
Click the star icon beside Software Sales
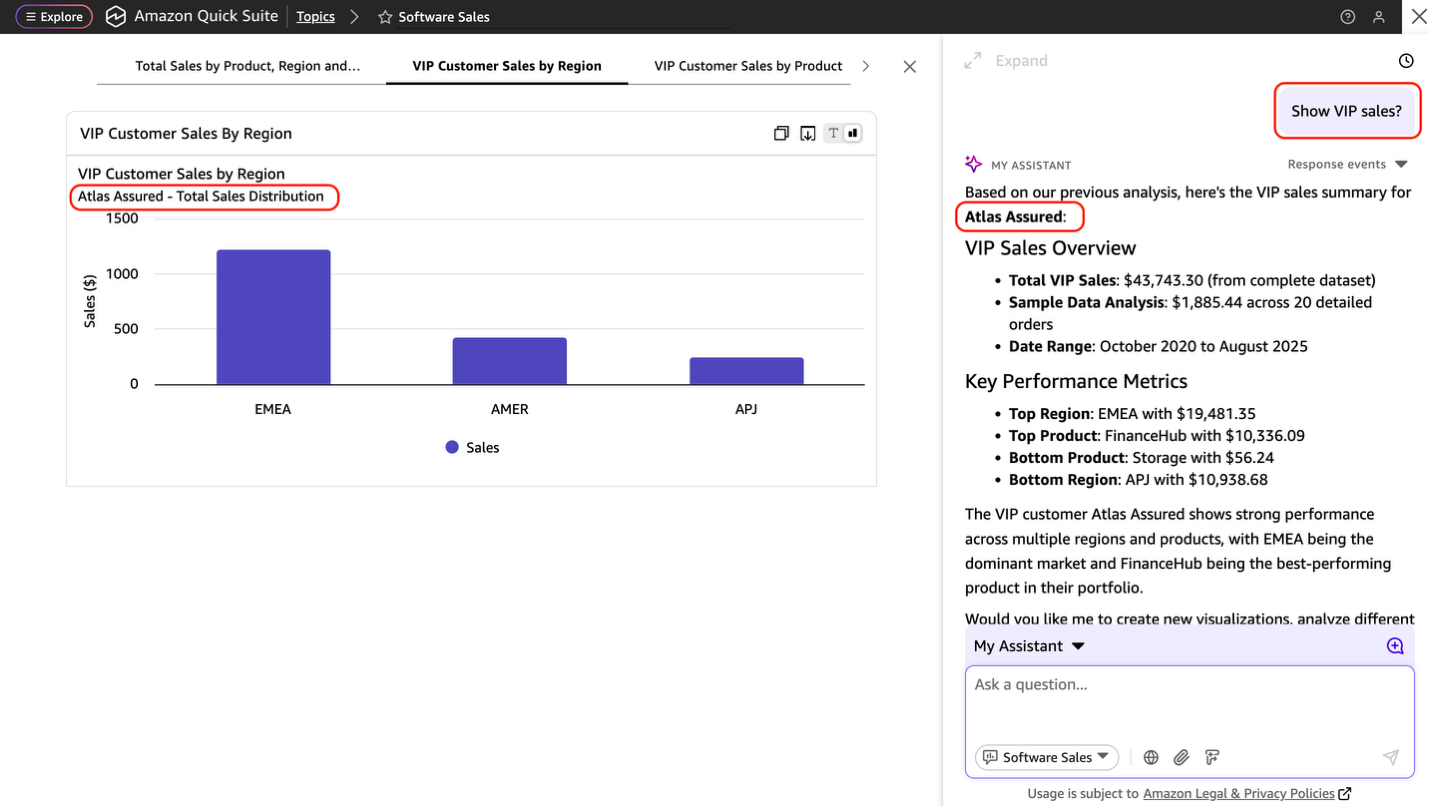(385, 17)
